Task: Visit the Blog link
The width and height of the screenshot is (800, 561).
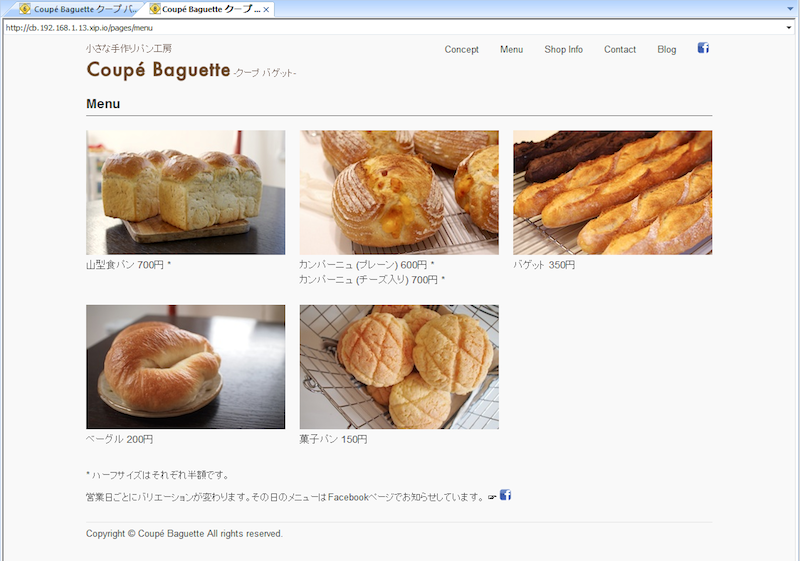Action: pos(666,49)
